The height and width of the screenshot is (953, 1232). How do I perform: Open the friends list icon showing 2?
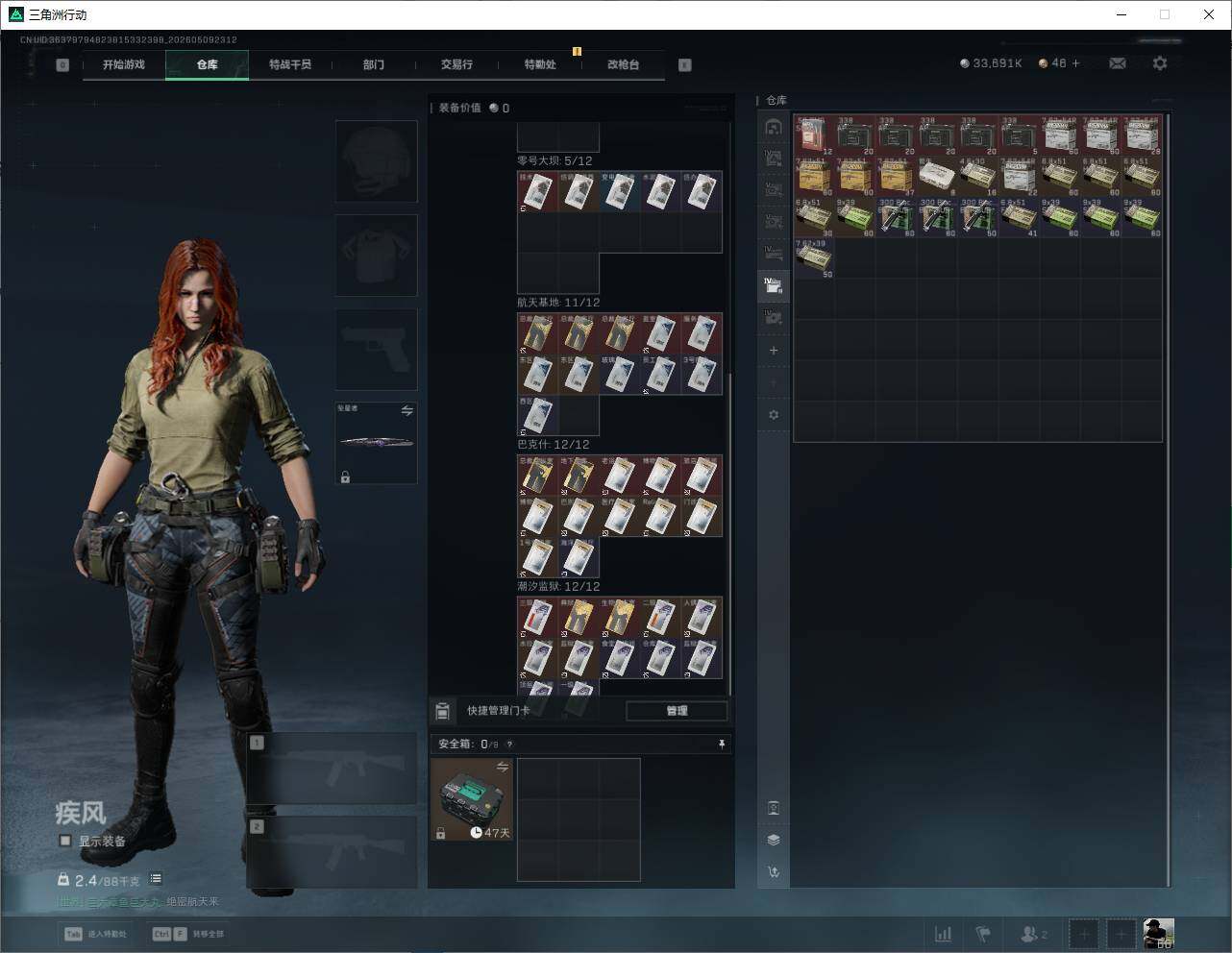pos(1034,934)
